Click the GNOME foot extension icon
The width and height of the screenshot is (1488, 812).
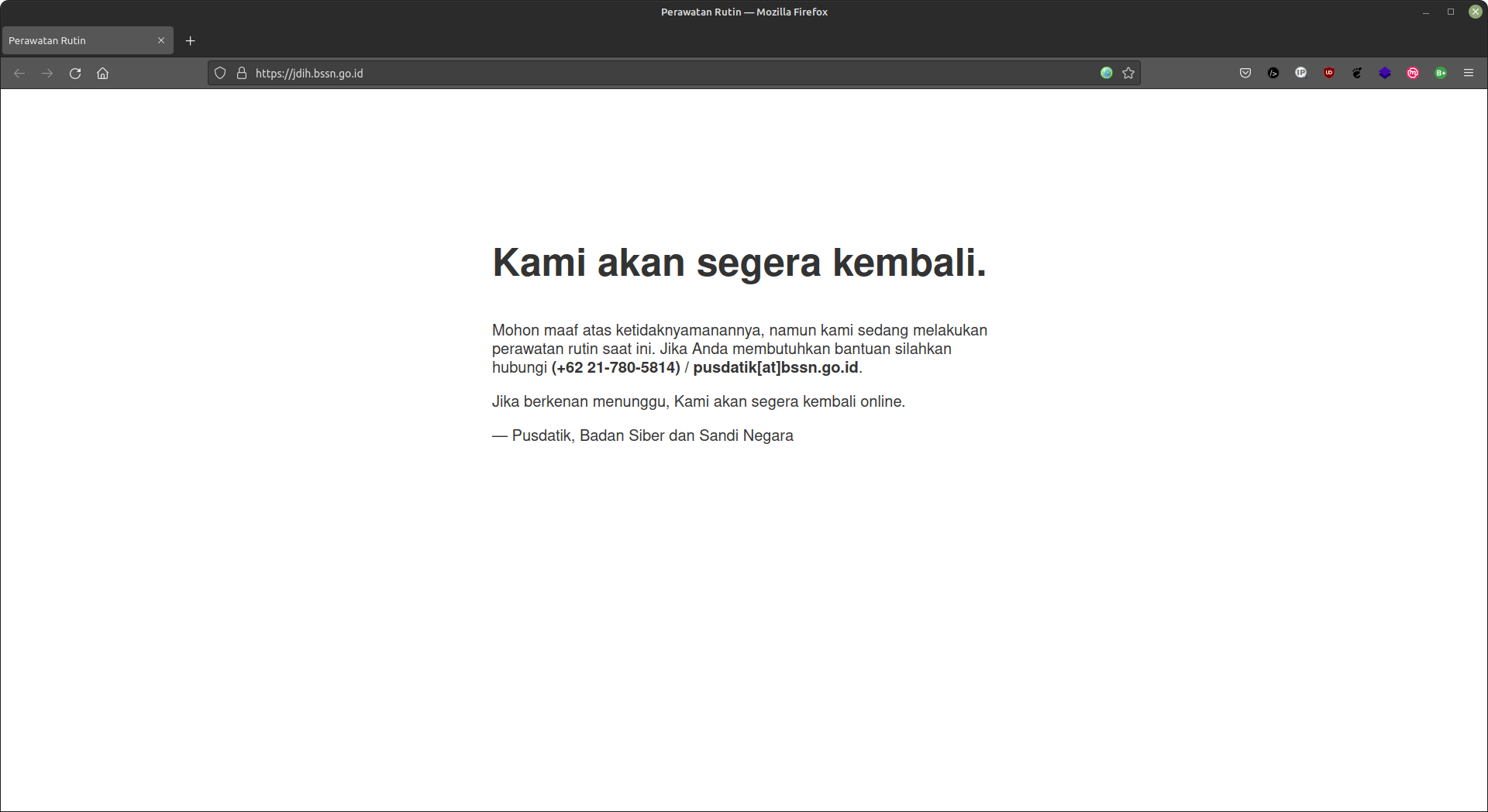click(x=1357, y=73)
